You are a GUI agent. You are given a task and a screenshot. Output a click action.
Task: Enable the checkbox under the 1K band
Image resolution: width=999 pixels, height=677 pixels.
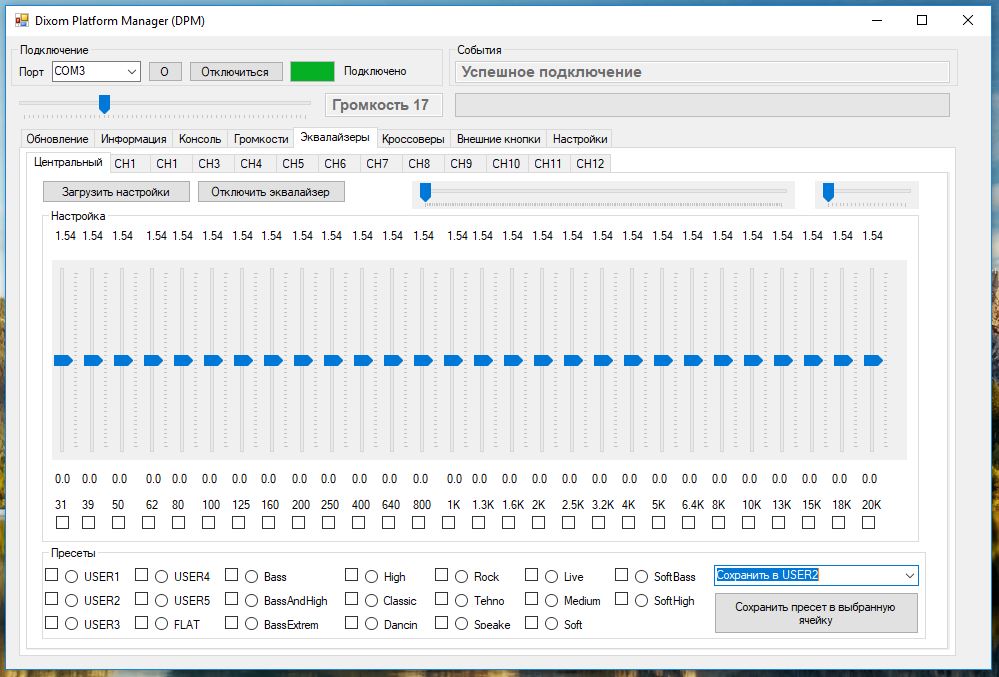pos(449,522)
